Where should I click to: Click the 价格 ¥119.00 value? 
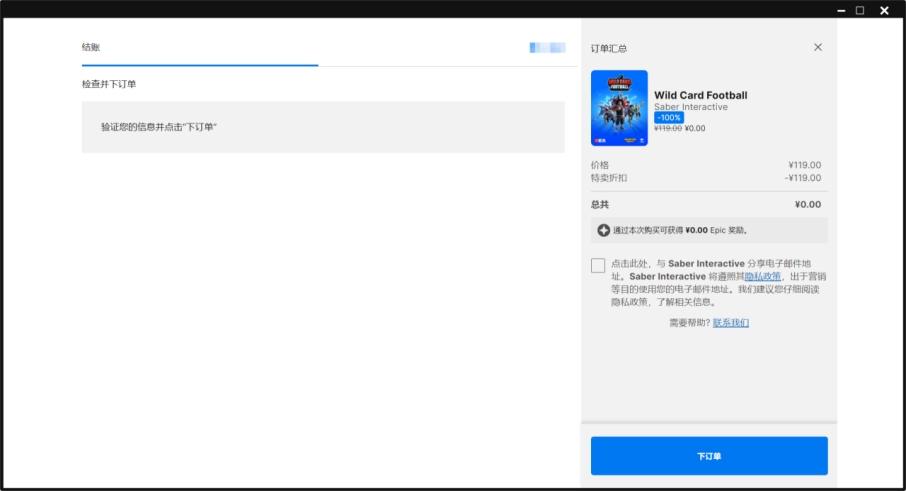[x=805, y=165]
